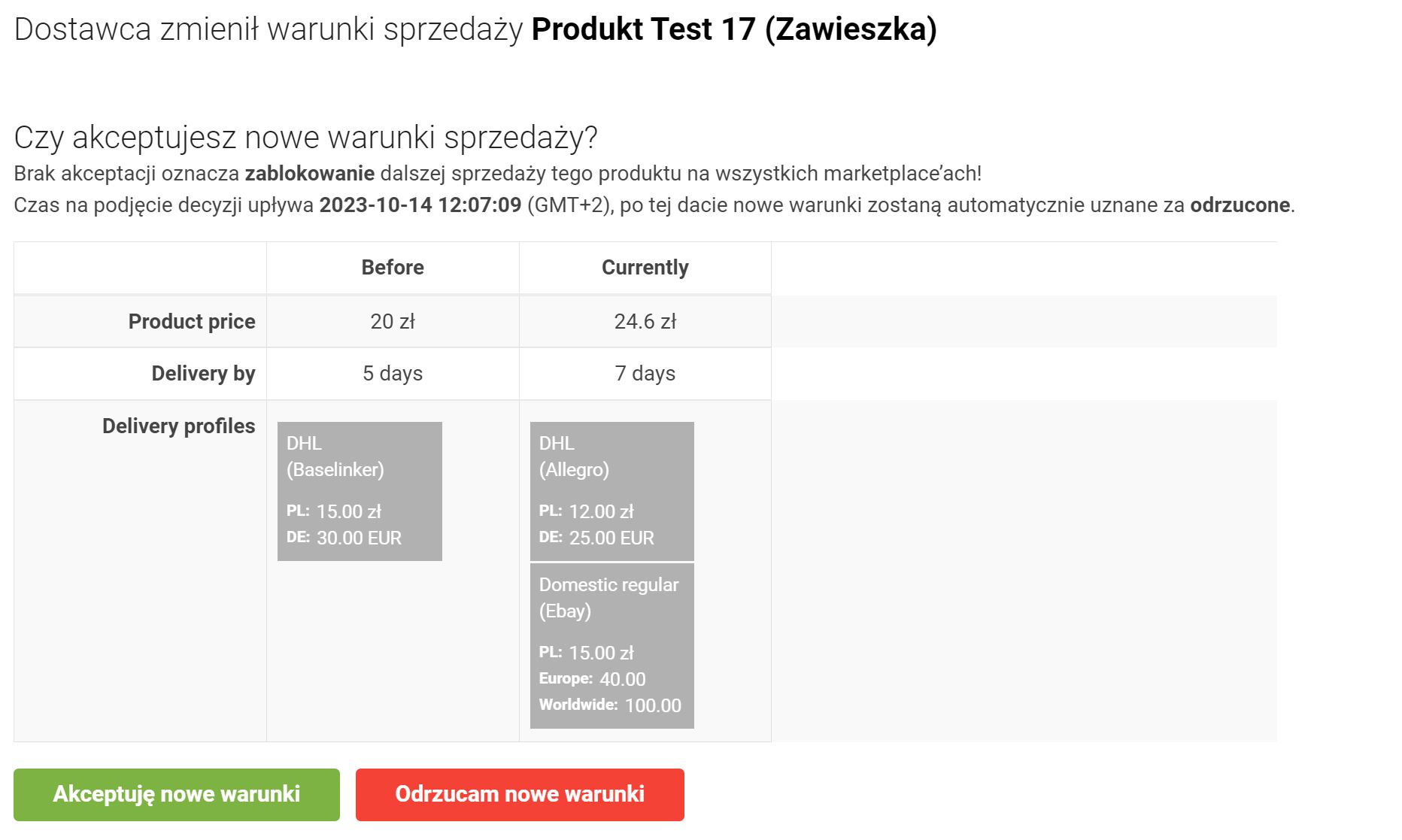1402x840 pixels.
Task: Click the green Akceptuję nowe warunki button
Action: point(177,794)
